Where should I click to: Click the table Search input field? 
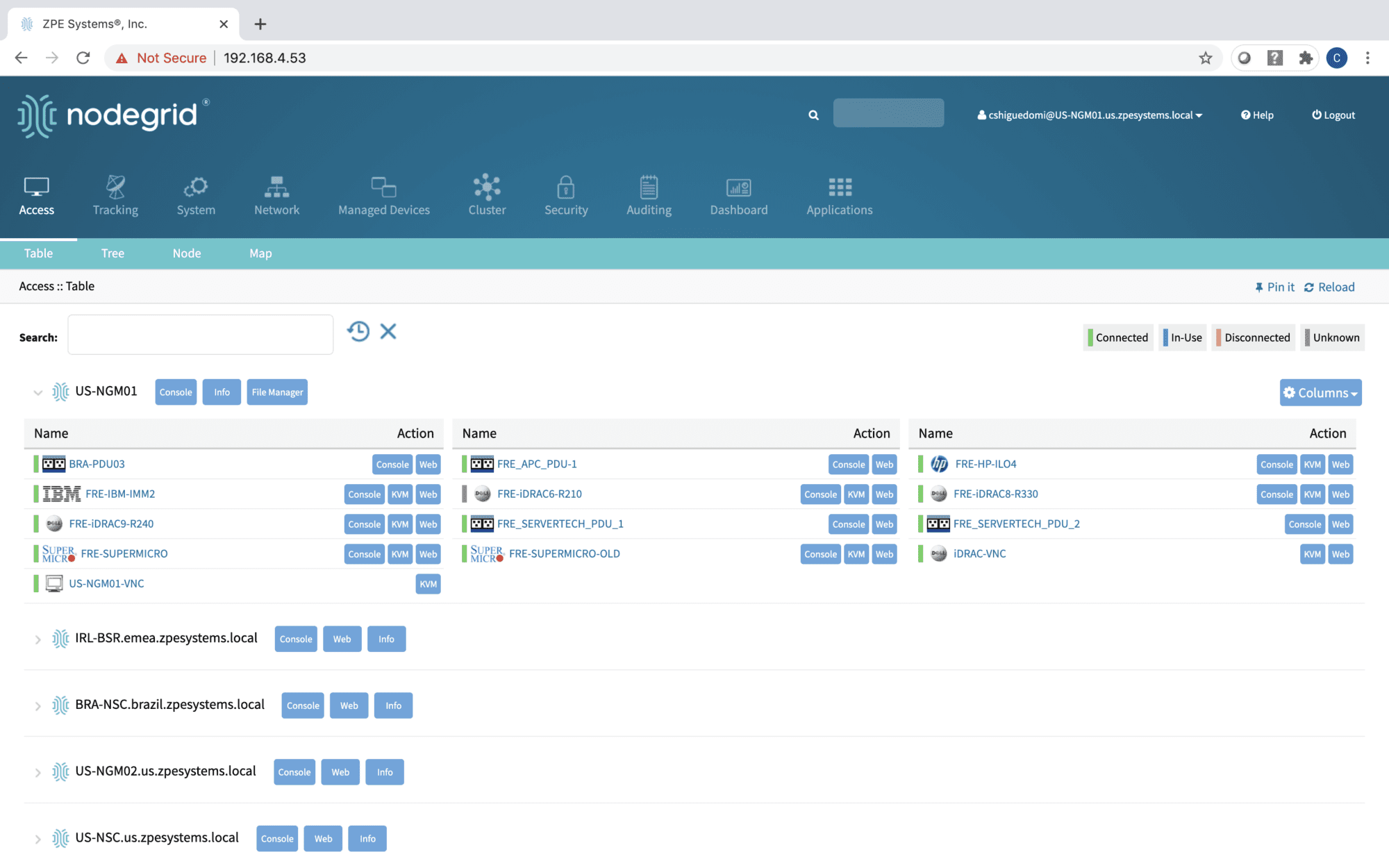pyautogui.click(x=200, y=335)
